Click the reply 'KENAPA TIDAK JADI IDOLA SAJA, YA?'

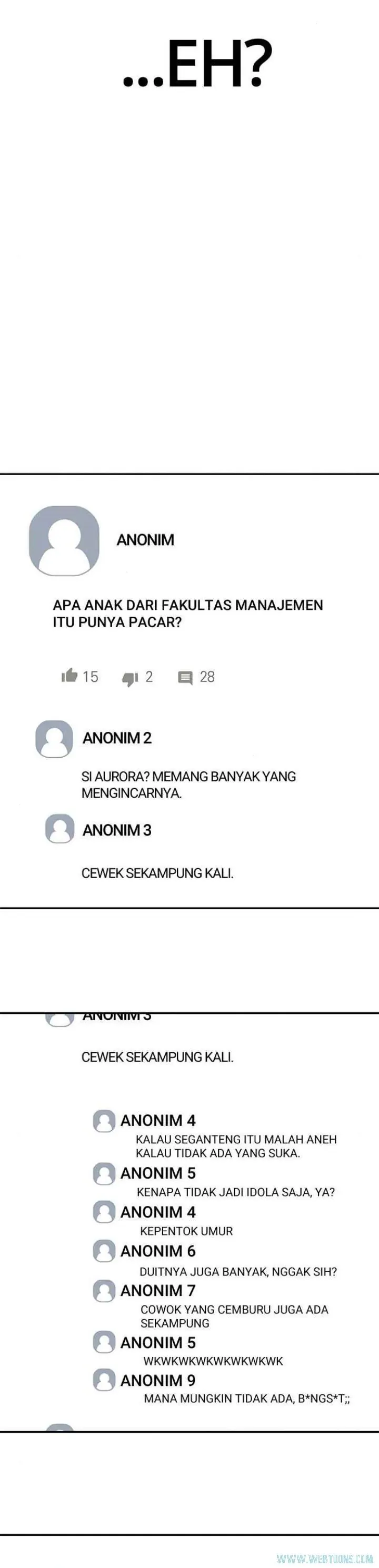pyautogui.click(x=236, y=1192)
